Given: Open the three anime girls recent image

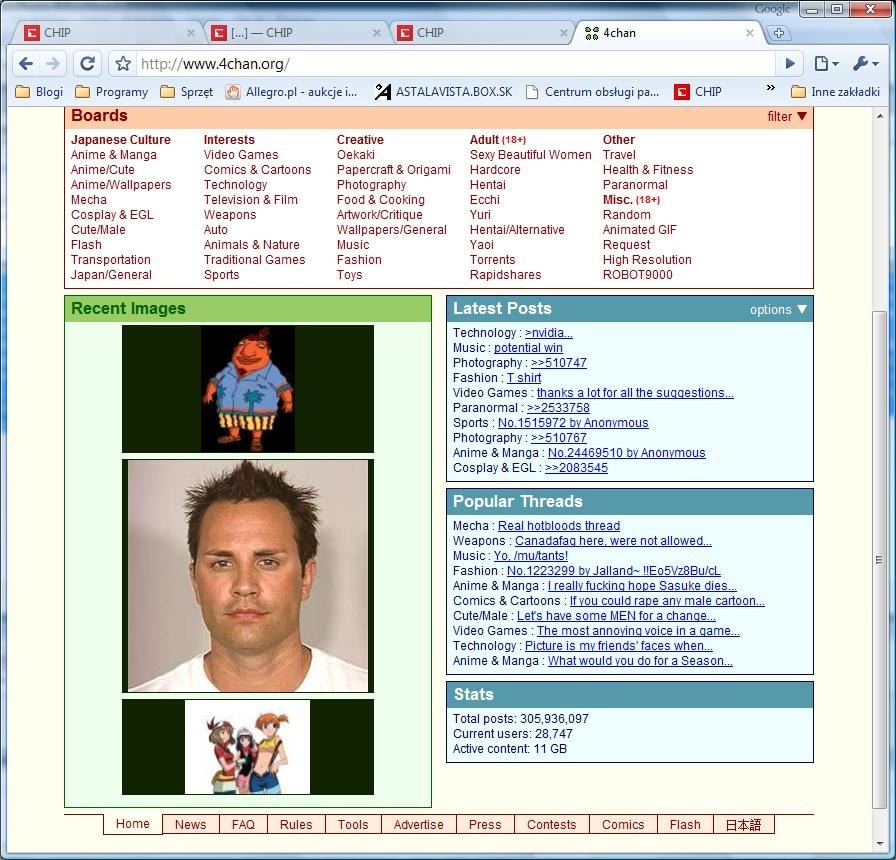Looking at the screenshot, I should click(248, 747).
